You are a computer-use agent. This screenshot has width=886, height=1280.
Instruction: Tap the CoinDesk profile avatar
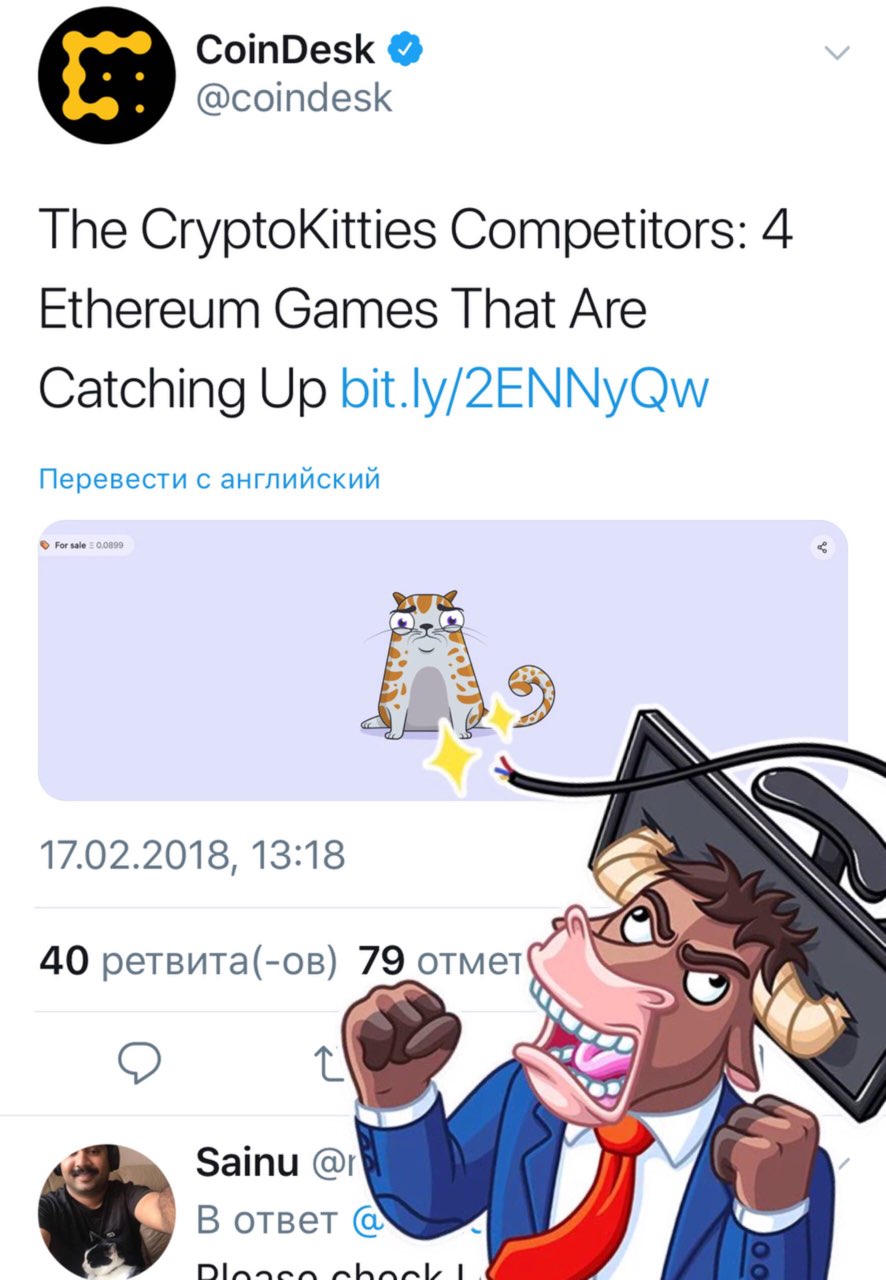point(107,76)
